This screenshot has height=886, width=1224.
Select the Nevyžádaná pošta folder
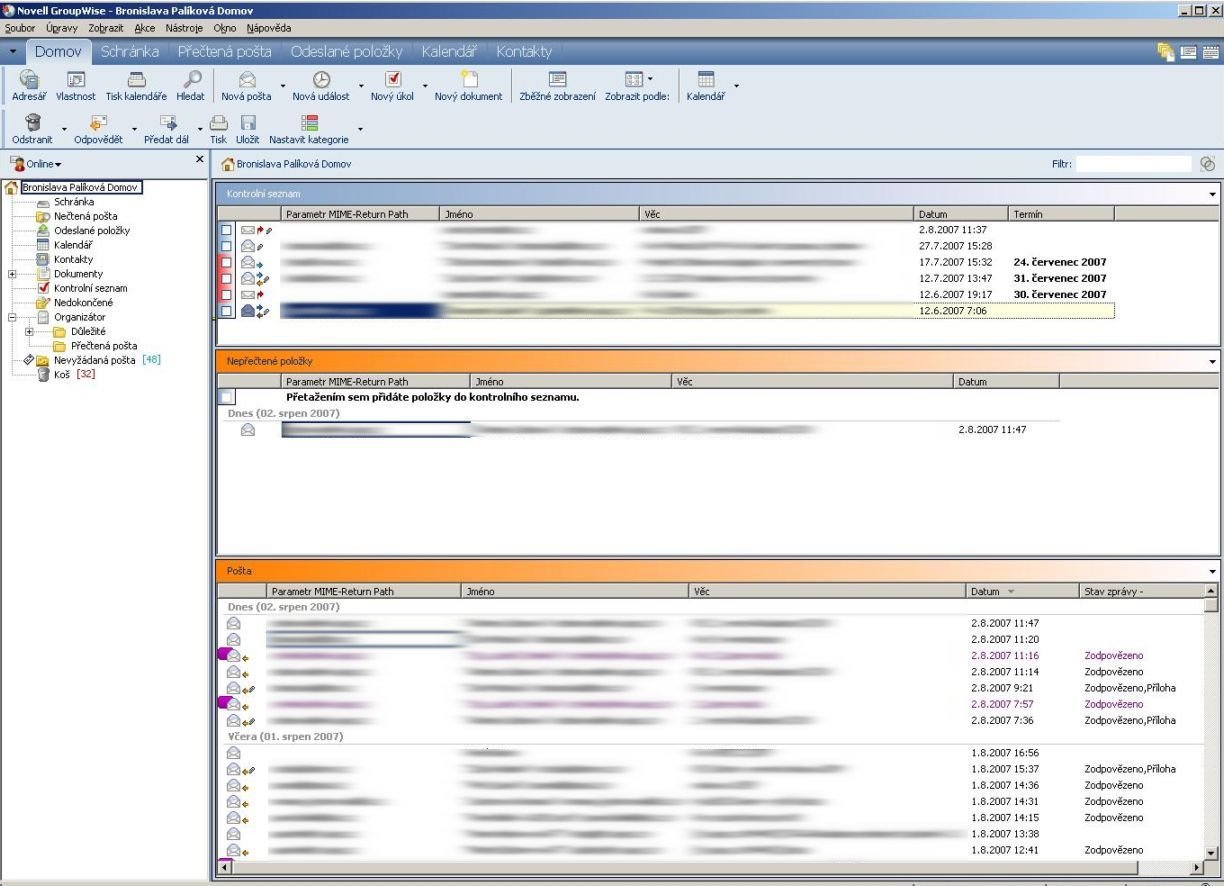click(x=95, y=360)
